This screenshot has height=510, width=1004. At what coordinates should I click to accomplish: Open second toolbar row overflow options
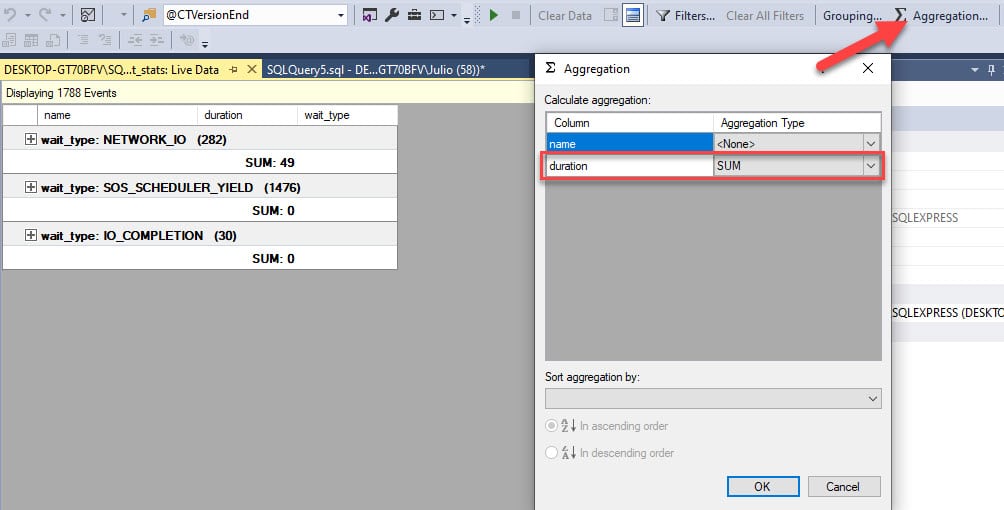click(205, 45)
